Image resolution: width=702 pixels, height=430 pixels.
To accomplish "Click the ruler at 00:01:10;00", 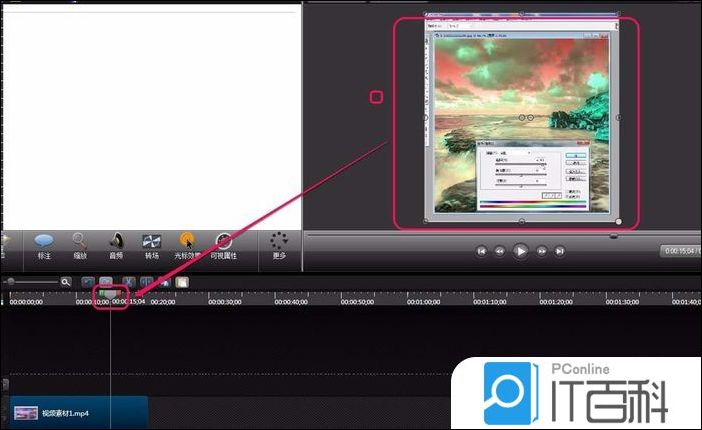I will click(490, 302).
